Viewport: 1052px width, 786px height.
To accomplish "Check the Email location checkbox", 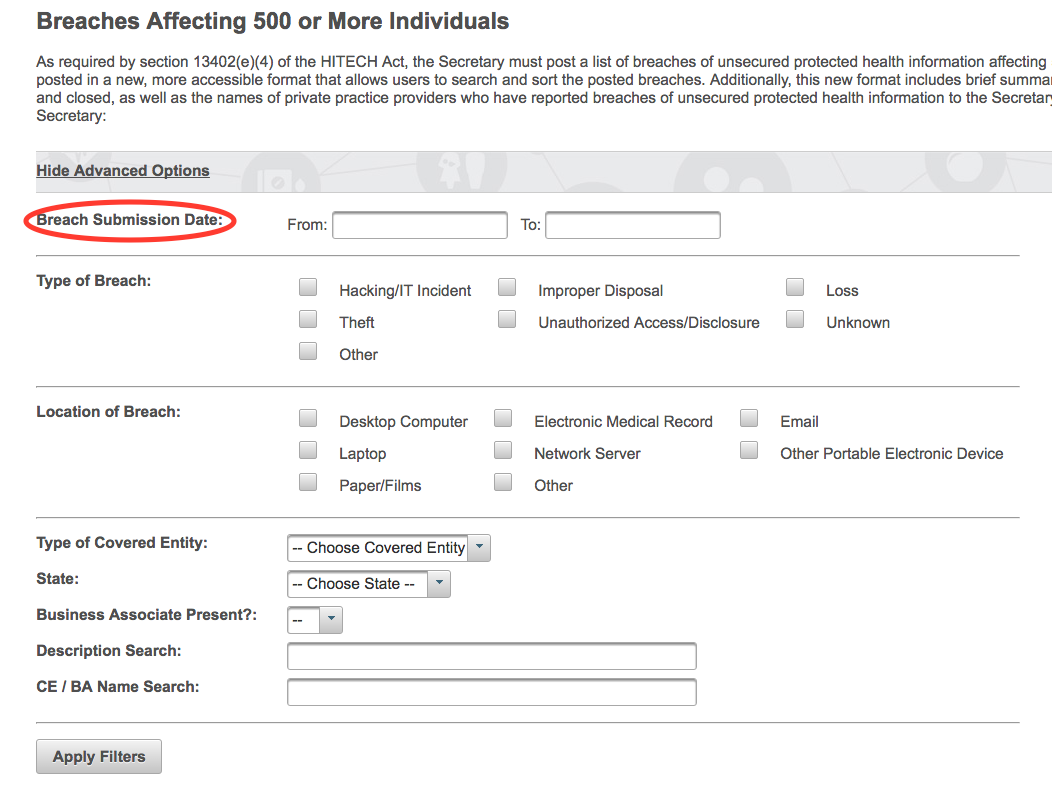I will [x=749, y=418].
